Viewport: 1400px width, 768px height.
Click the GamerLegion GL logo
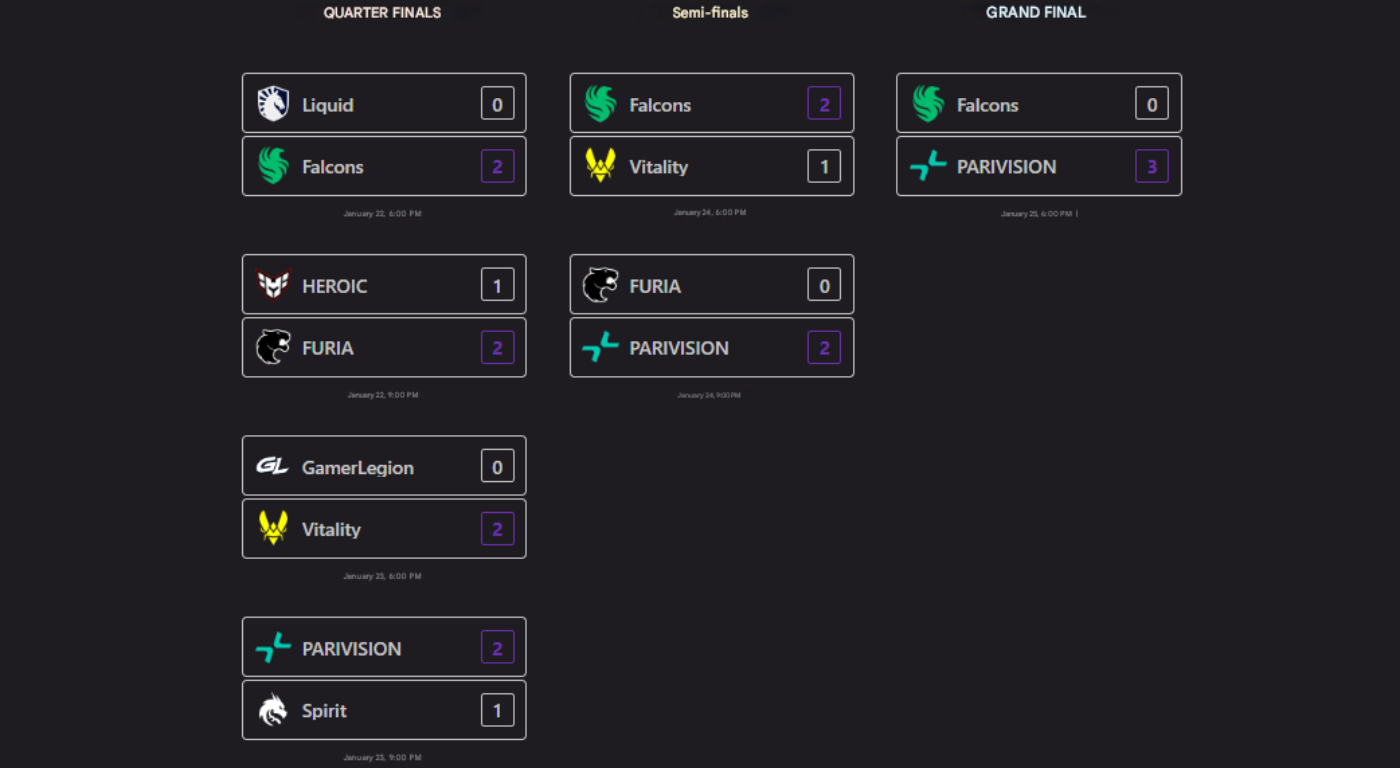tap(273, 466)
